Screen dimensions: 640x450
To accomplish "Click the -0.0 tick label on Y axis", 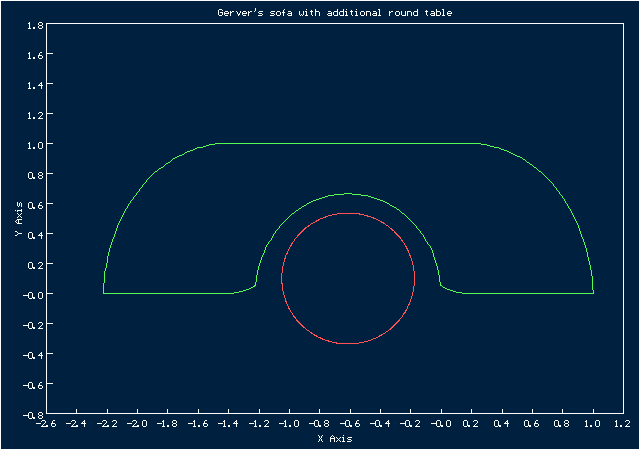I will pos(33,295).
